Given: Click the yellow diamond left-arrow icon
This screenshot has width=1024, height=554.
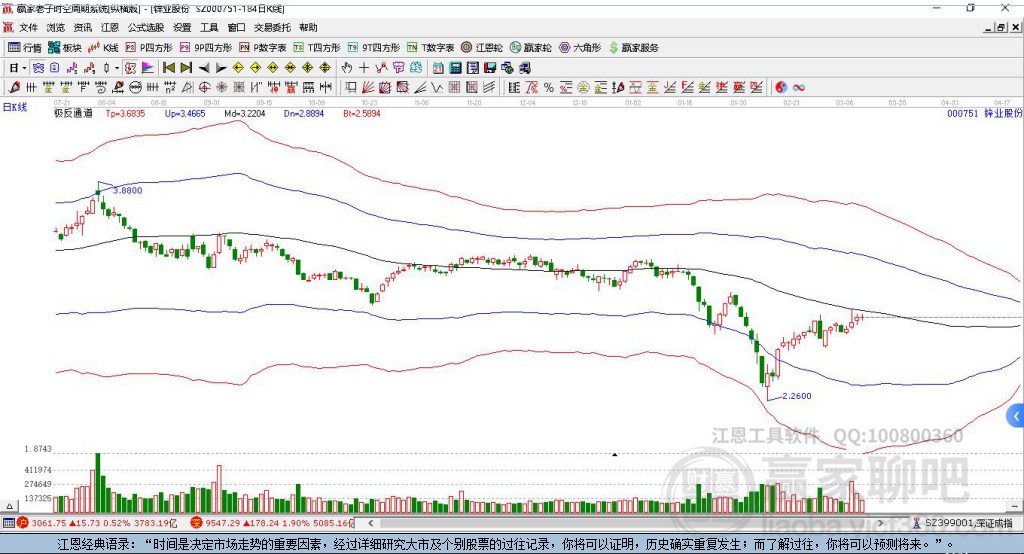Looking at the screenshot, I should (x=238, y=68).
